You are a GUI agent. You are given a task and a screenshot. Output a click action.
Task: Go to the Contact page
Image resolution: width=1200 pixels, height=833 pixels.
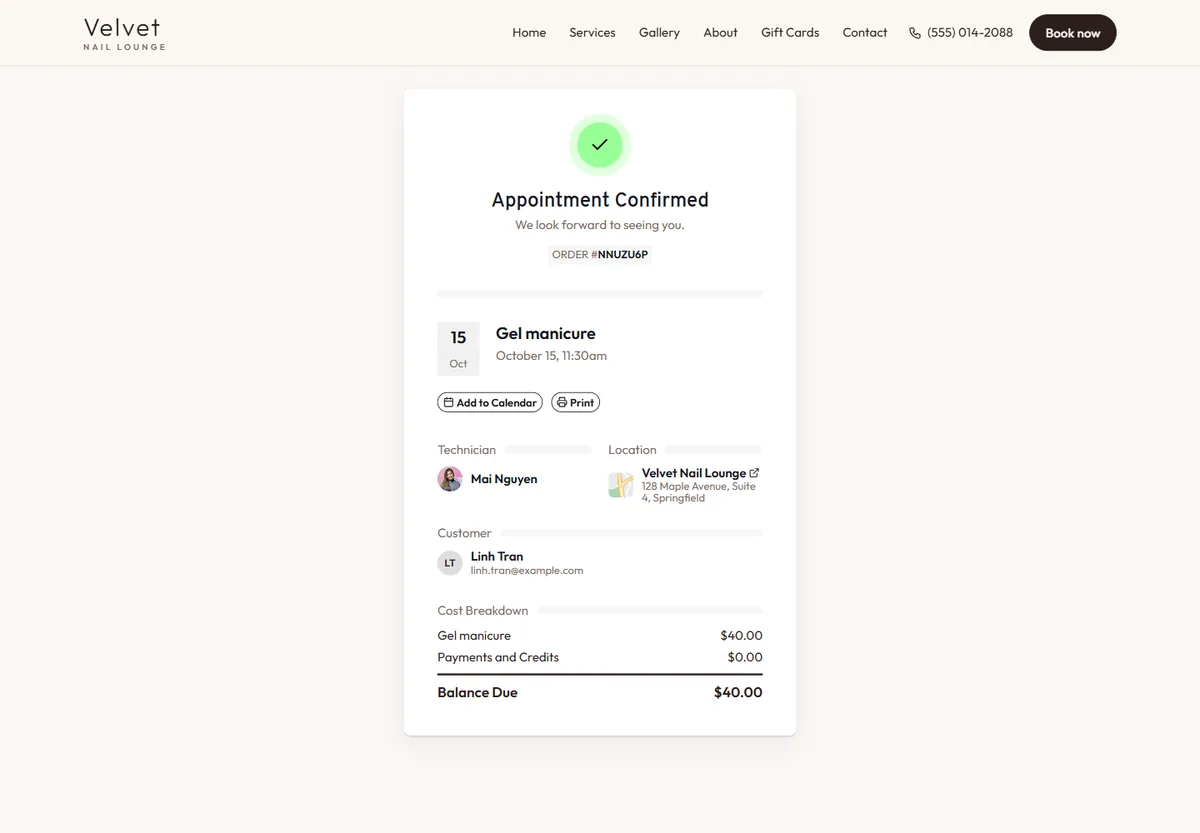[865, 33]
